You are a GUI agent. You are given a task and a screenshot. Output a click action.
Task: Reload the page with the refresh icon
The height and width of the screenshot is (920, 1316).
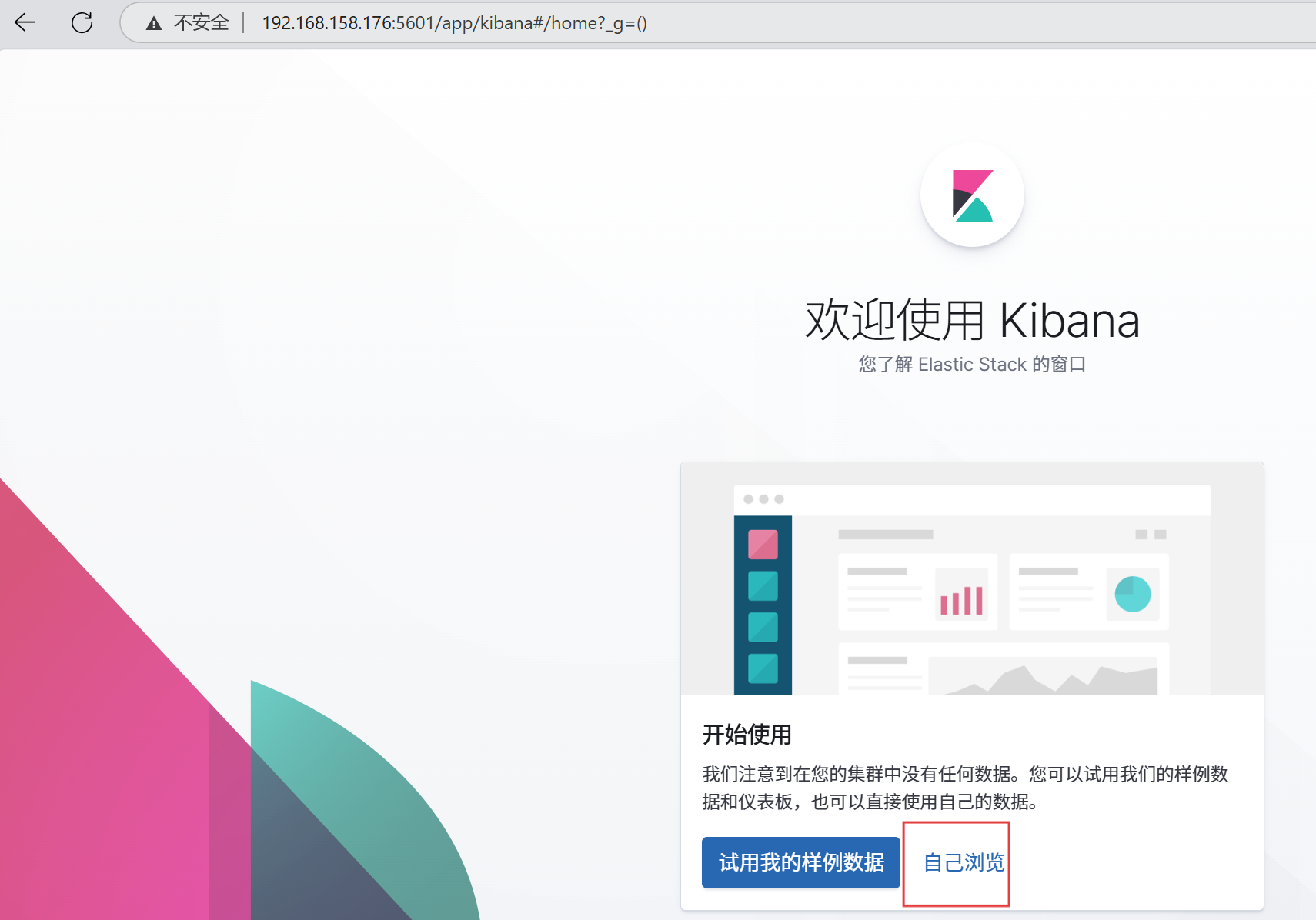click(82, 23)
